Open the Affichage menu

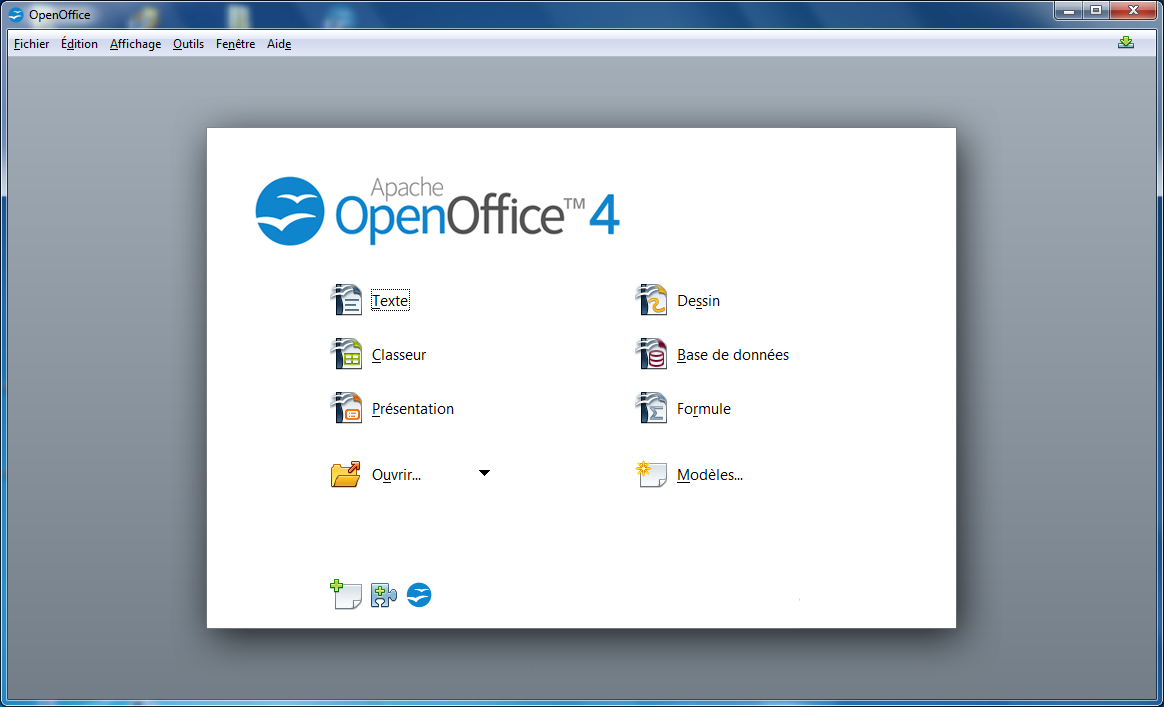click(135, 44)
